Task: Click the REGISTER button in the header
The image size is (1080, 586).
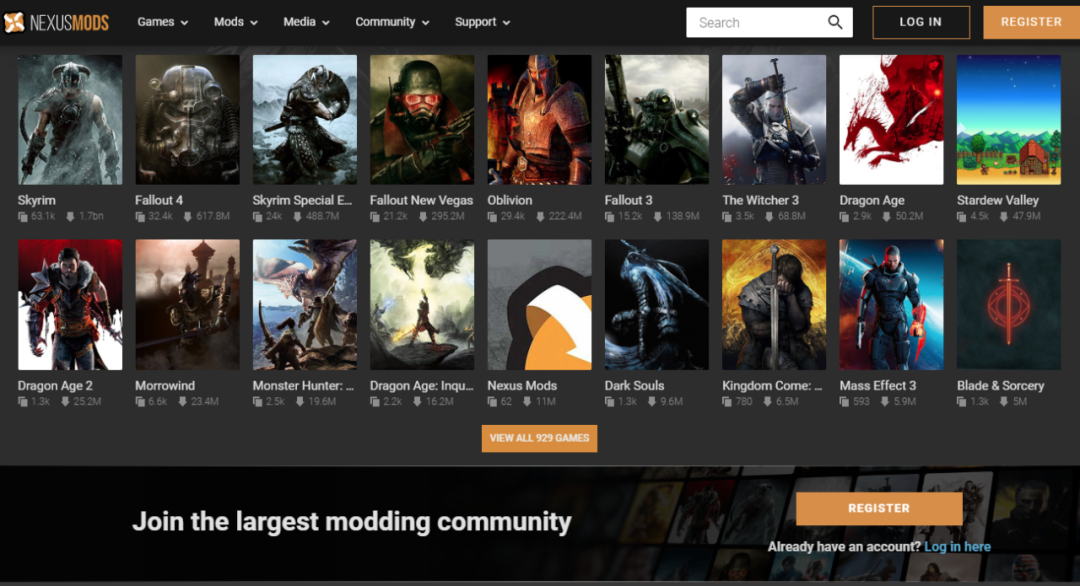Action: coord(1031,22)
